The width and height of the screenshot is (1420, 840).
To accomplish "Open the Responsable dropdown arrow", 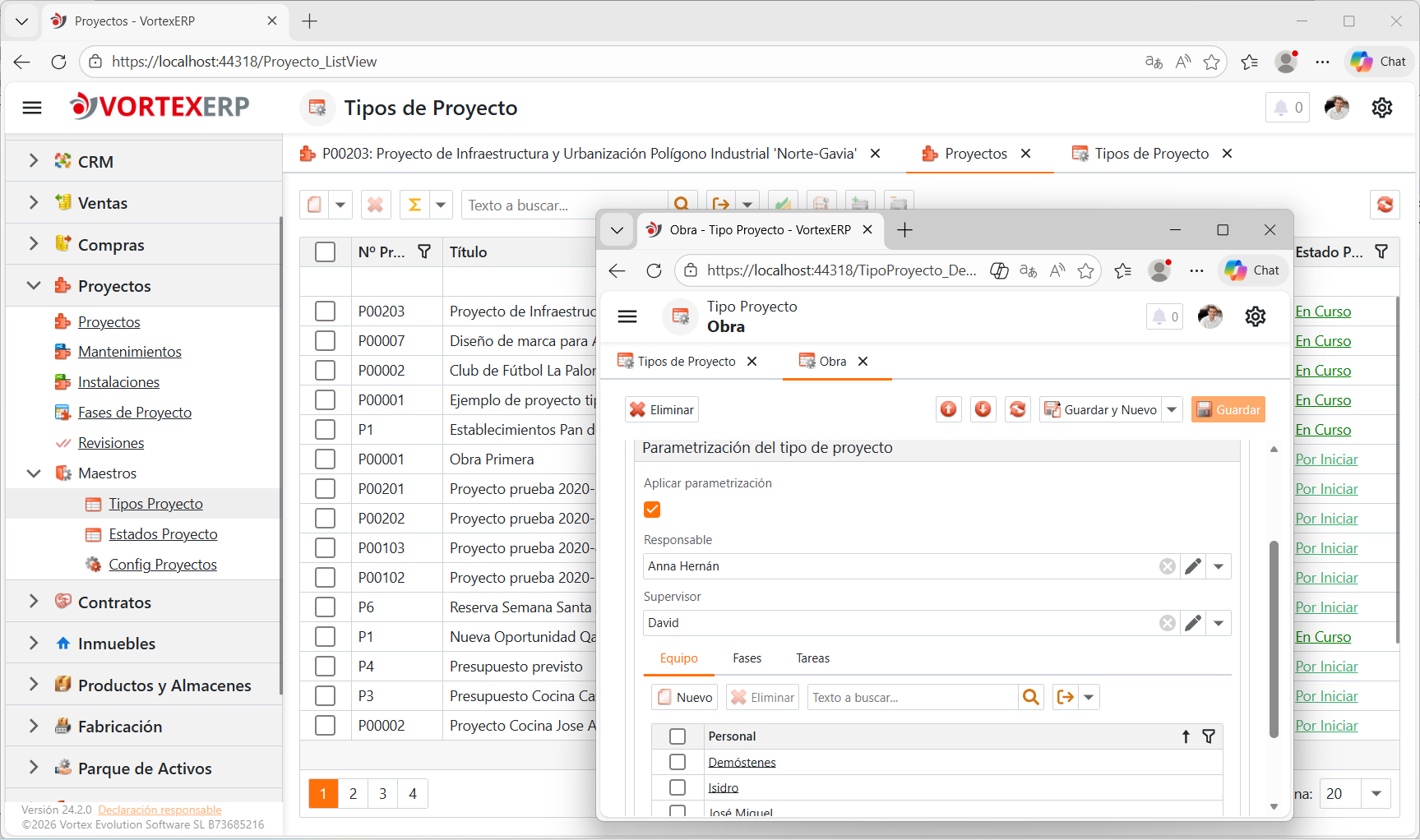I will pyautogui.click(x=1219, y=566).
